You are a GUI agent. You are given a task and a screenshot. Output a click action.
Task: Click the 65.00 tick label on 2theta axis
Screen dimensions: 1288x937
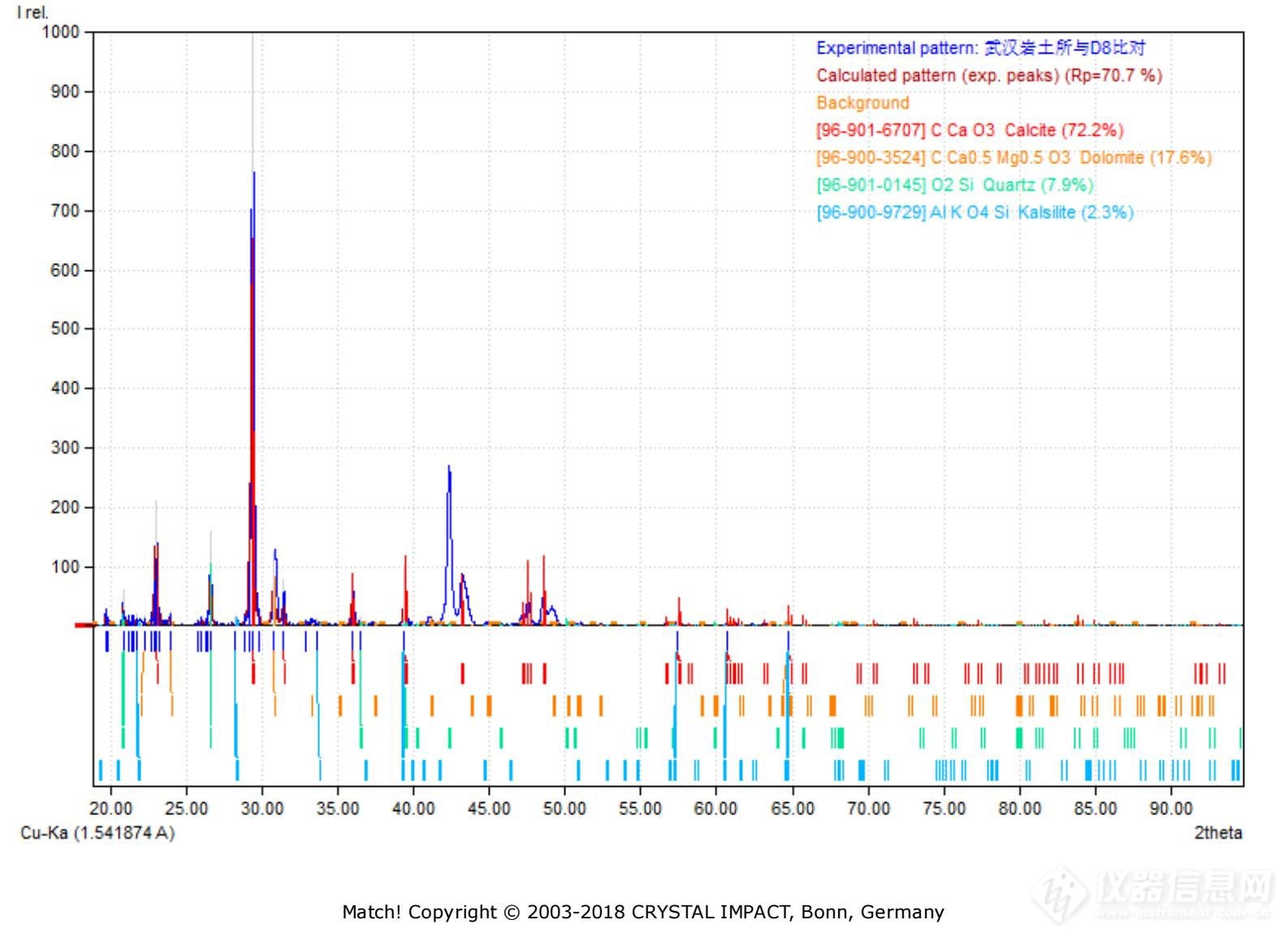(792, 809)
